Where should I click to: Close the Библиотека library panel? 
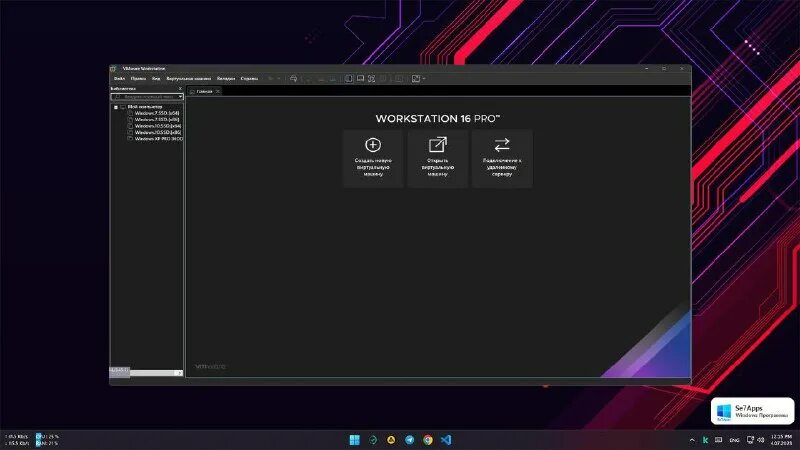pyautogui.click(x=180, y=89)
